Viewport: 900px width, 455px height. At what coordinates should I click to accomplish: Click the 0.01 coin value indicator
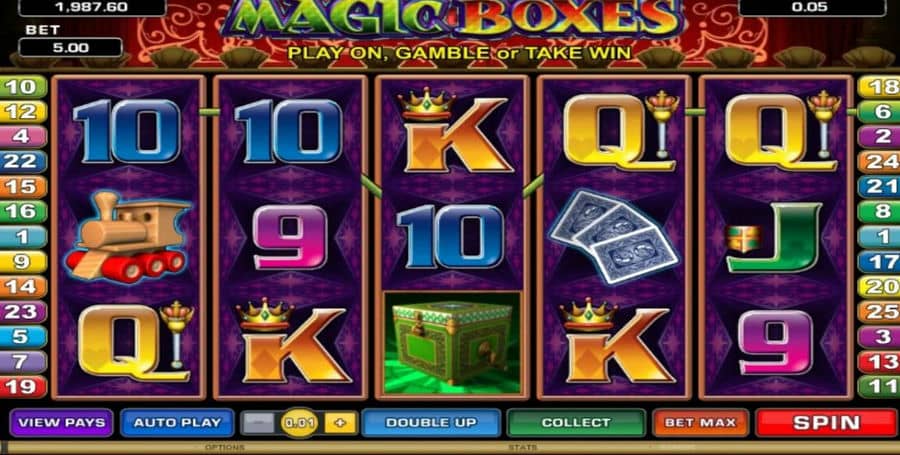300,423
